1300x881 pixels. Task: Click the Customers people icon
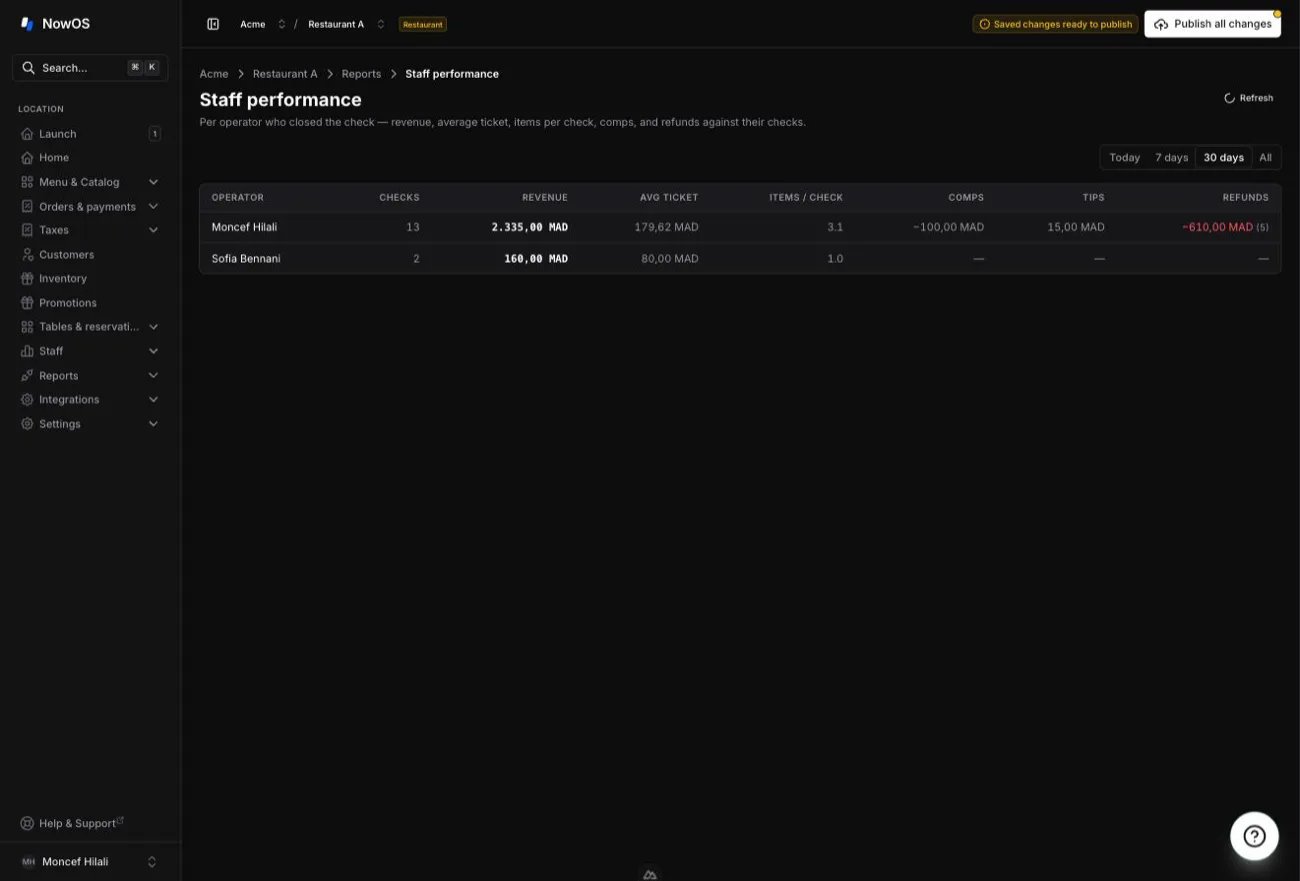[27, 255]
